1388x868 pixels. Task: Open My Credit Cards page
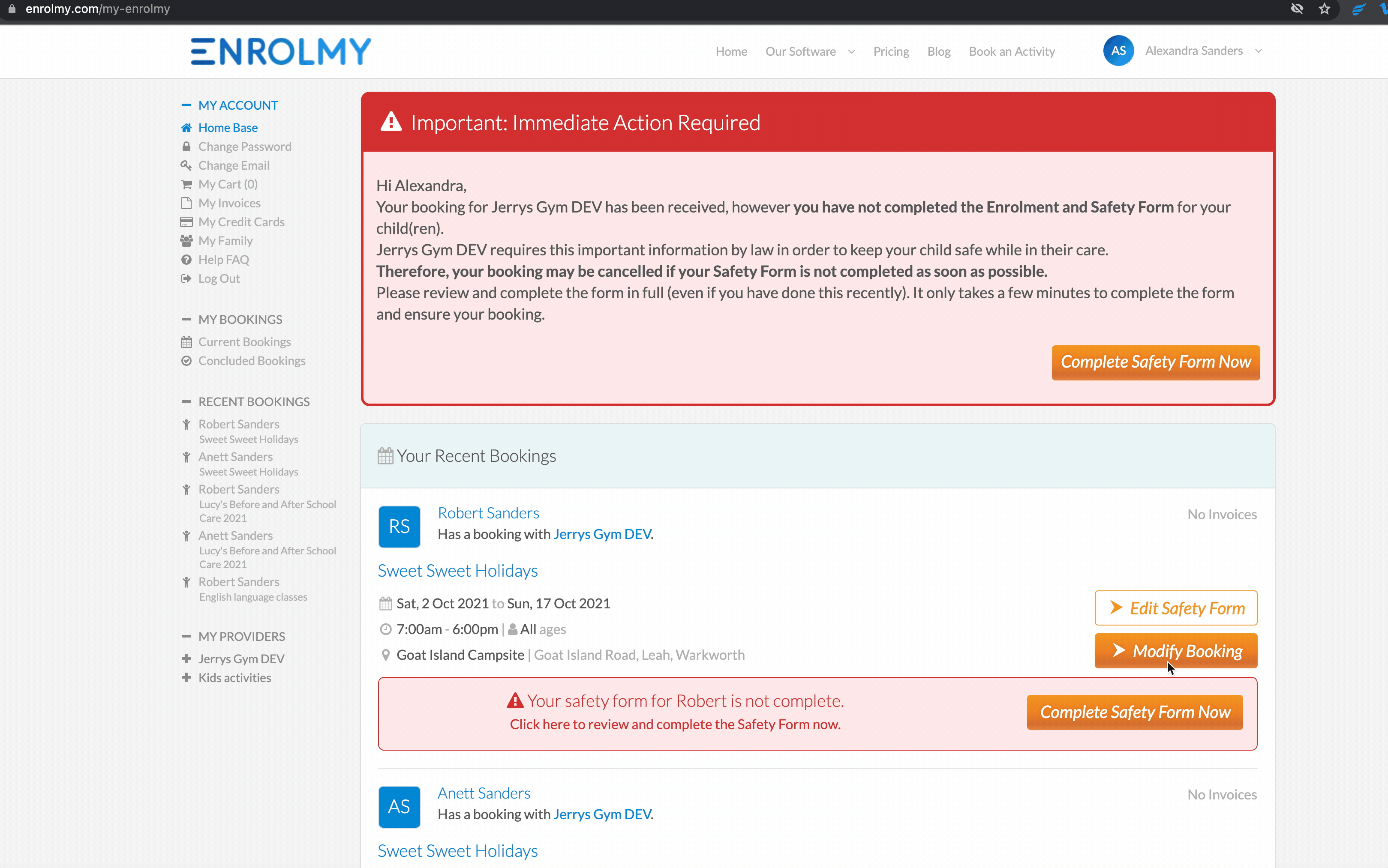241,222
